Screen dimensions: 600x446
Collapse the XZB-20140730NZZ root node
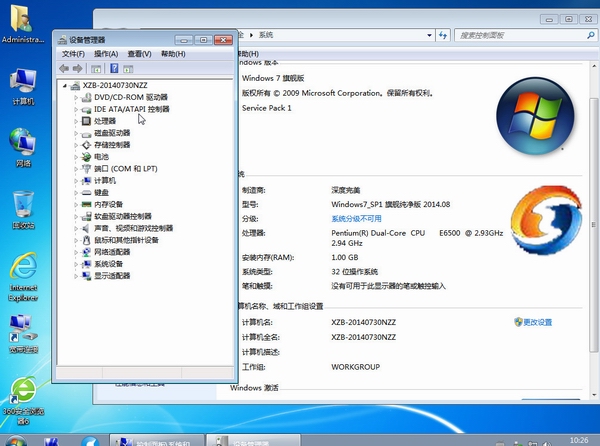pyautogui.click(x=65, y=85)
